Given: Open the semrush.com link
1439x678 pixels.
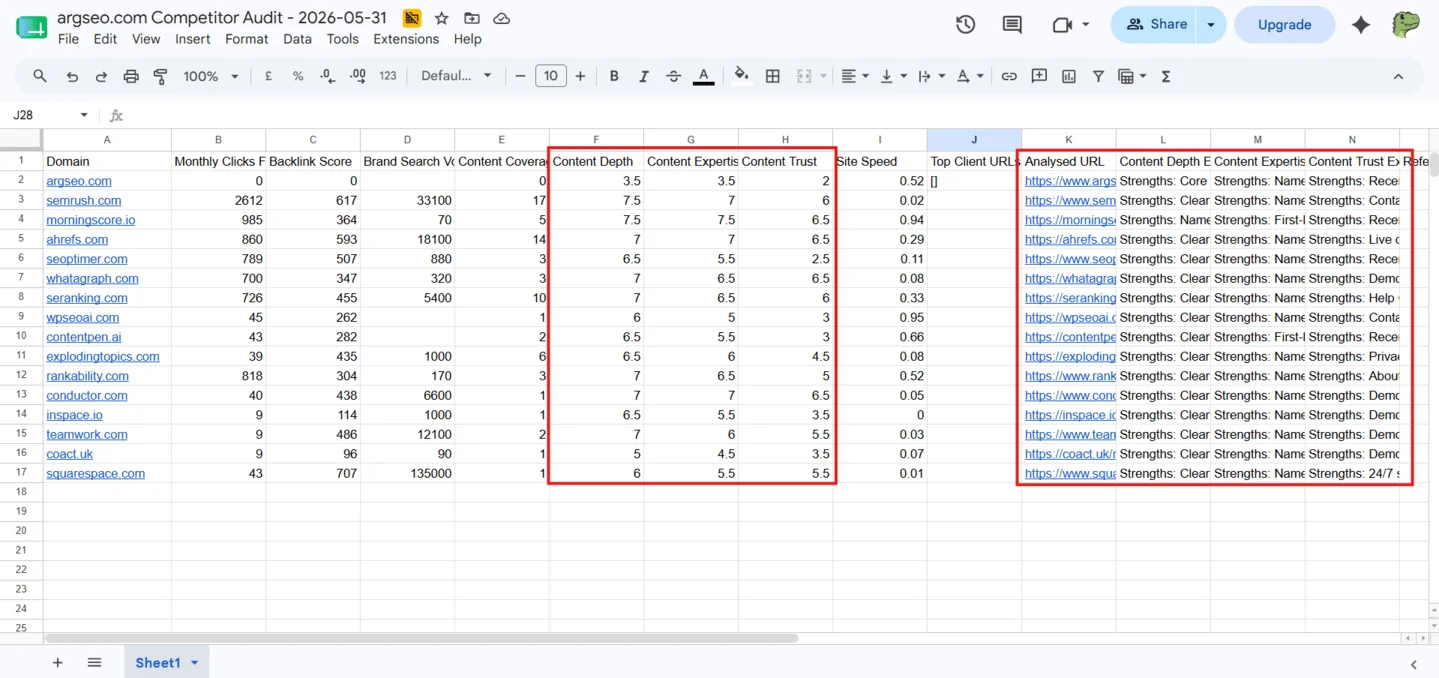Looking at the screenshot, I should [x=84, y=200].
